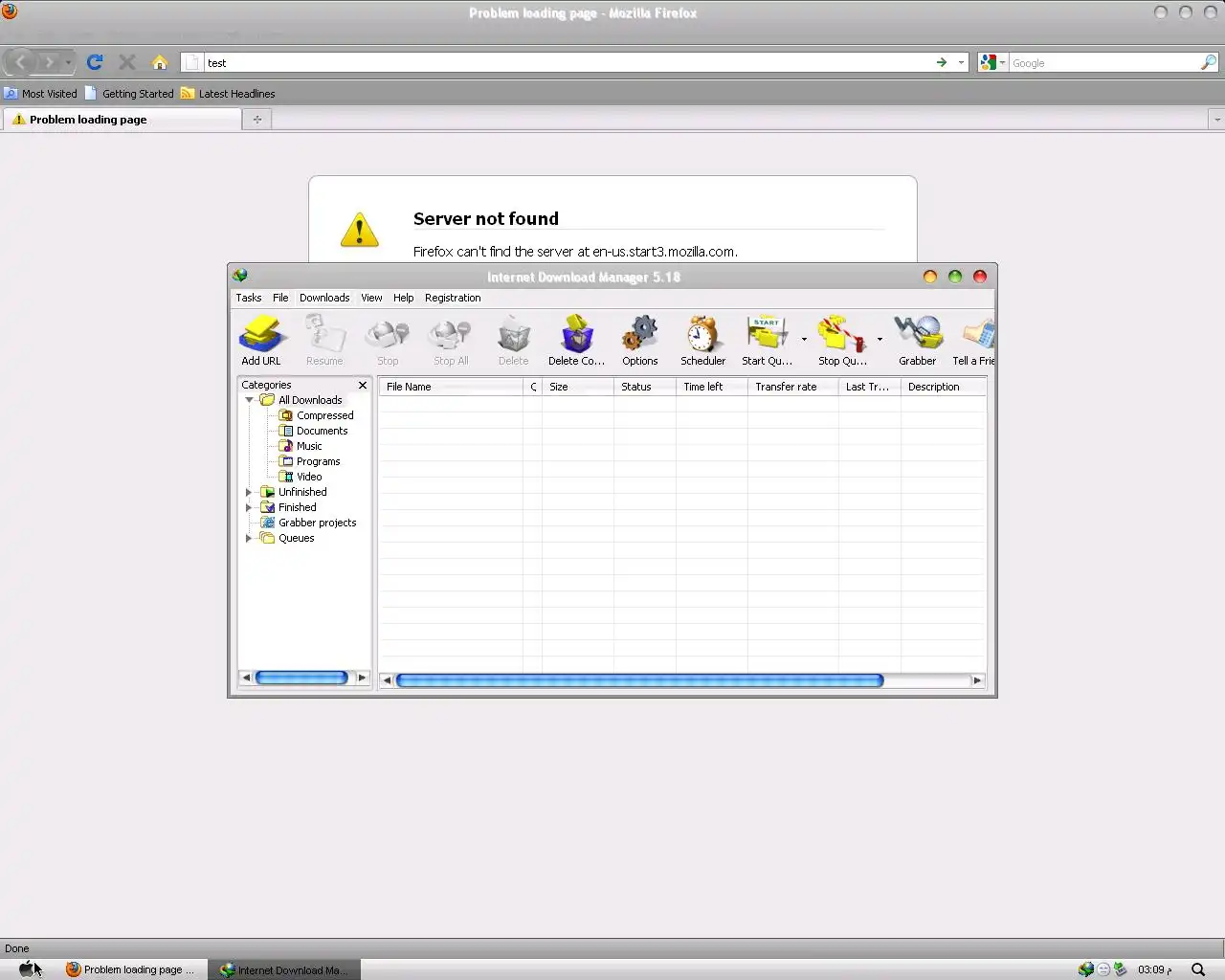Viewport: 1225px width, 980px height.
Task: Select the Compressed category
Action: click(x=317, y=415)
